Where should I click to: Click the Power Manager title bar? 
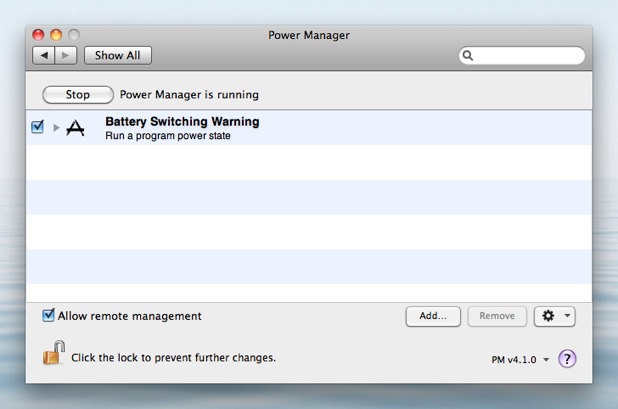[x=309, y=35]
